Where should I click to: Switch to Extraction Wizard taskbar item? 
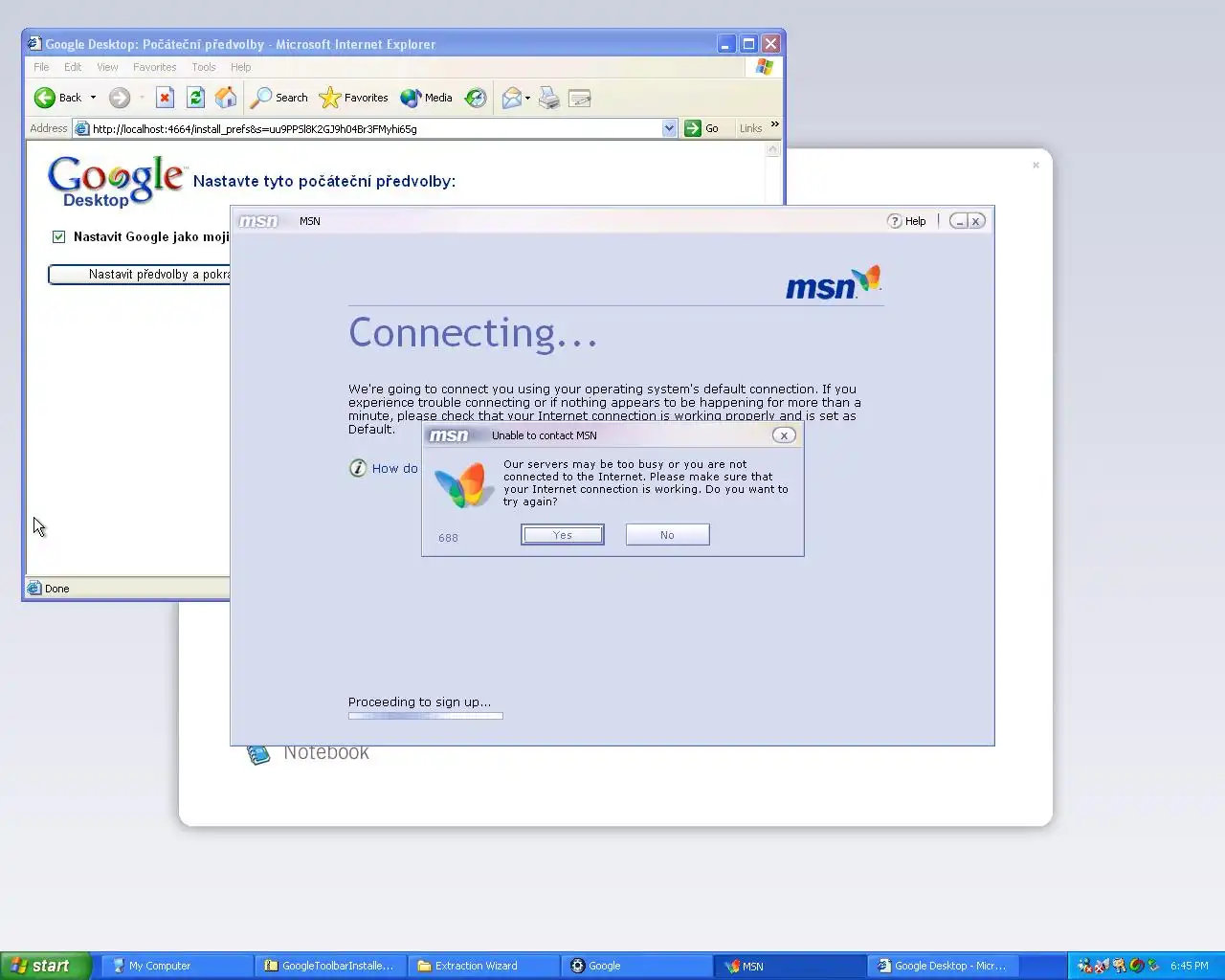pyautogui.click(x=484, y=966)
